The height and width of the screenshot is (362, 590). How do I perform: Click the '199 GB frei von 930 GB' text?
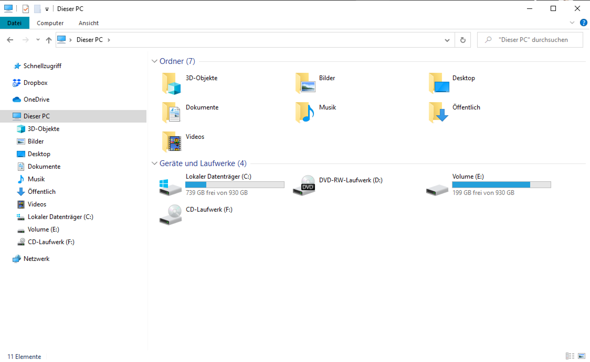coord(483,193)
